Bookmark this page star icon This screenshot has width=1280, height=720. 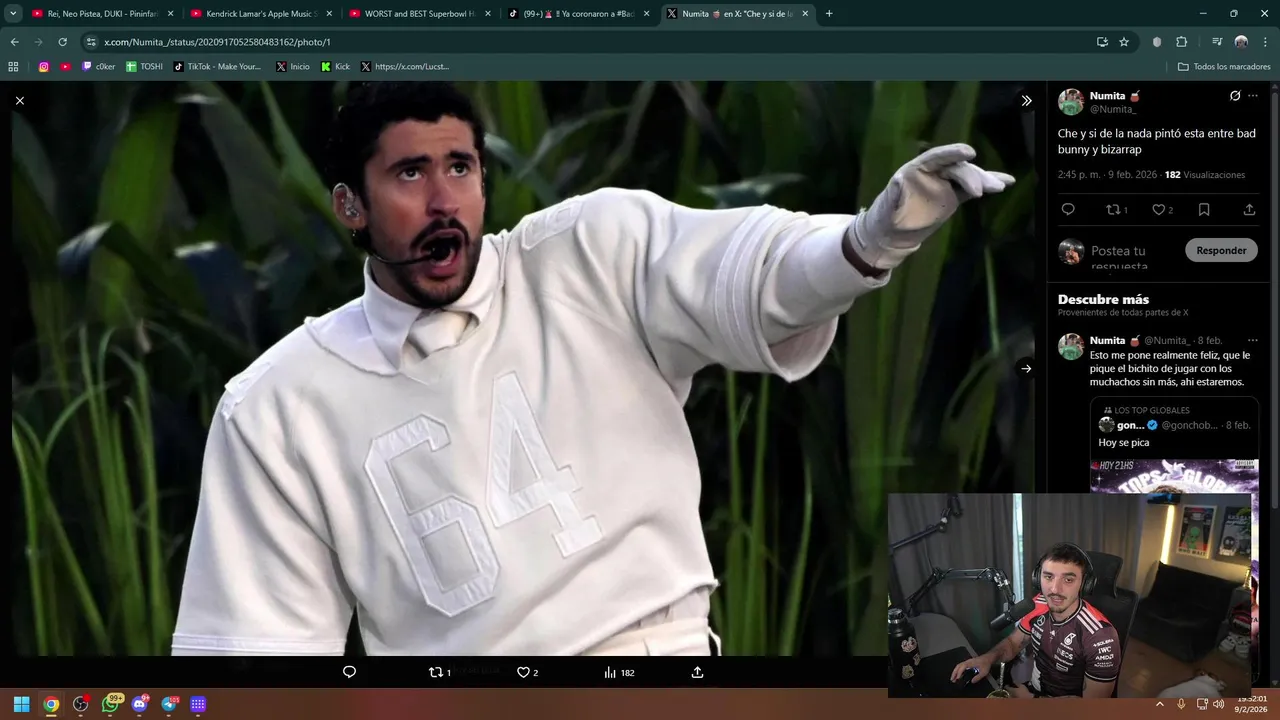(x=1124, y=42)
